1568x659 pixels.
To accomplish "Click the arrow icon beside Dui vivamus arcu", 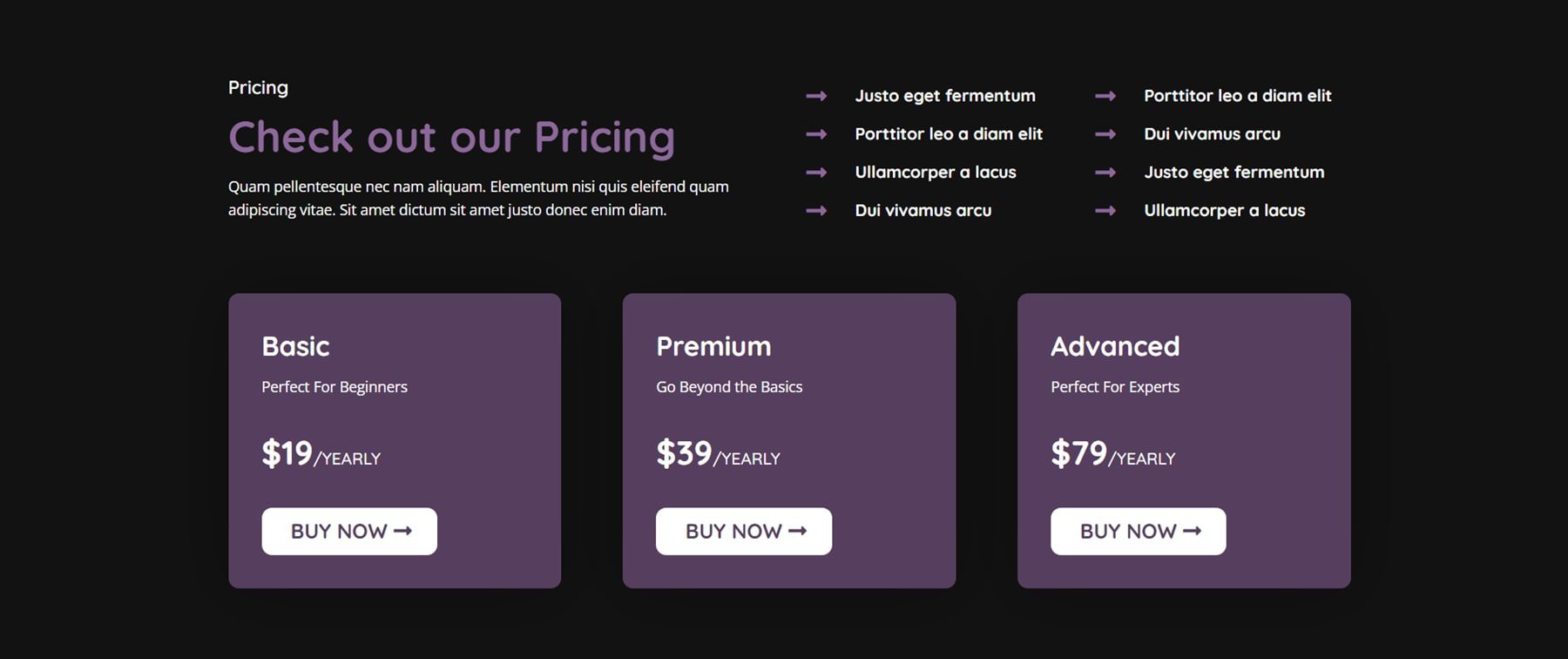I will point(816,210).
